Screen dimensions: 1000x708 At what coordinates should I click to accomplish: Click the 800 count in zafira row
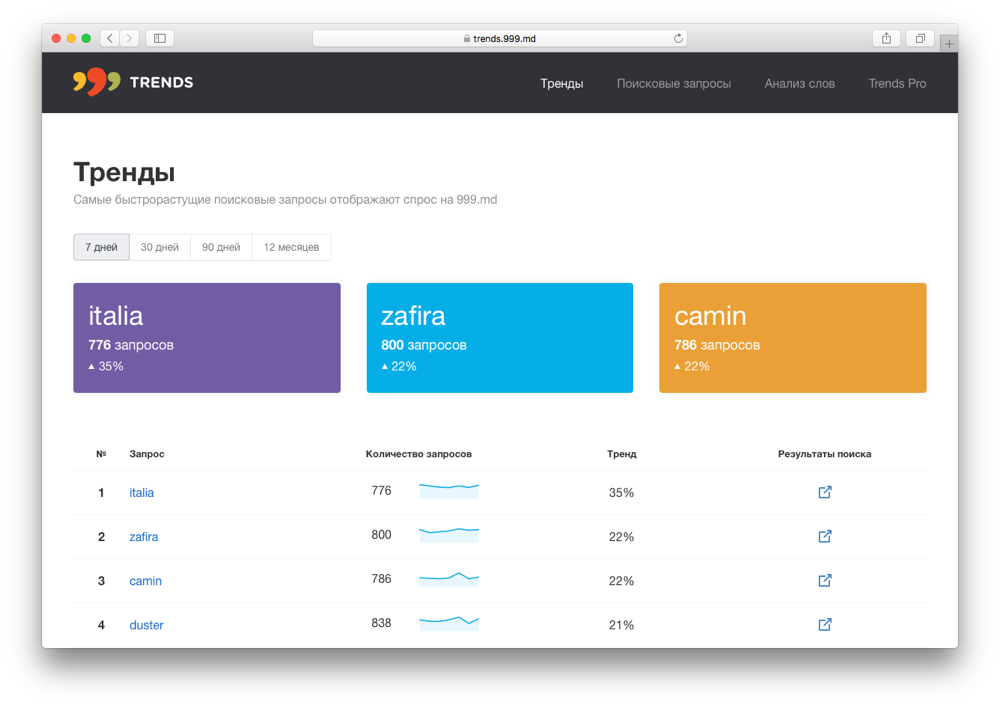coord(381,535)
